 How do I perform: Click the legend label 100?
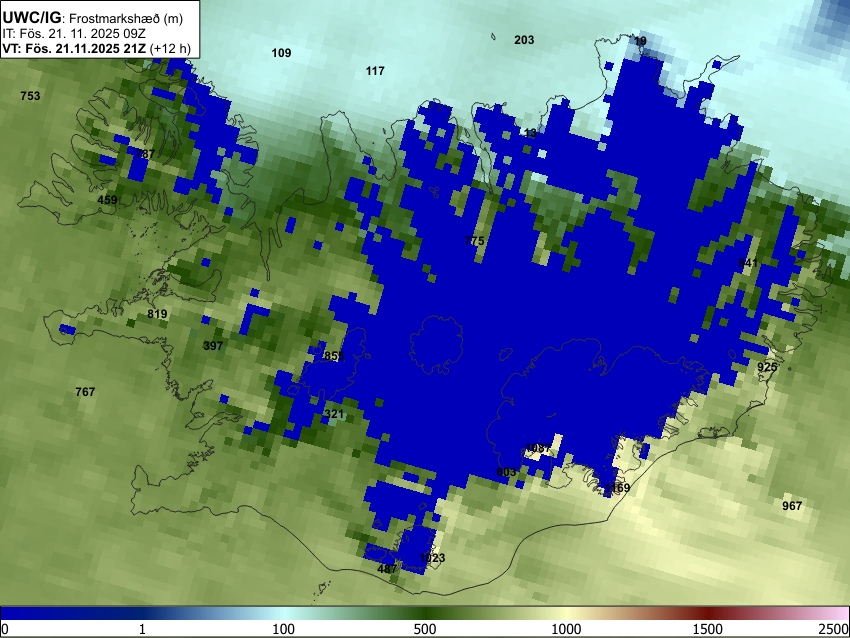(284, 630)
